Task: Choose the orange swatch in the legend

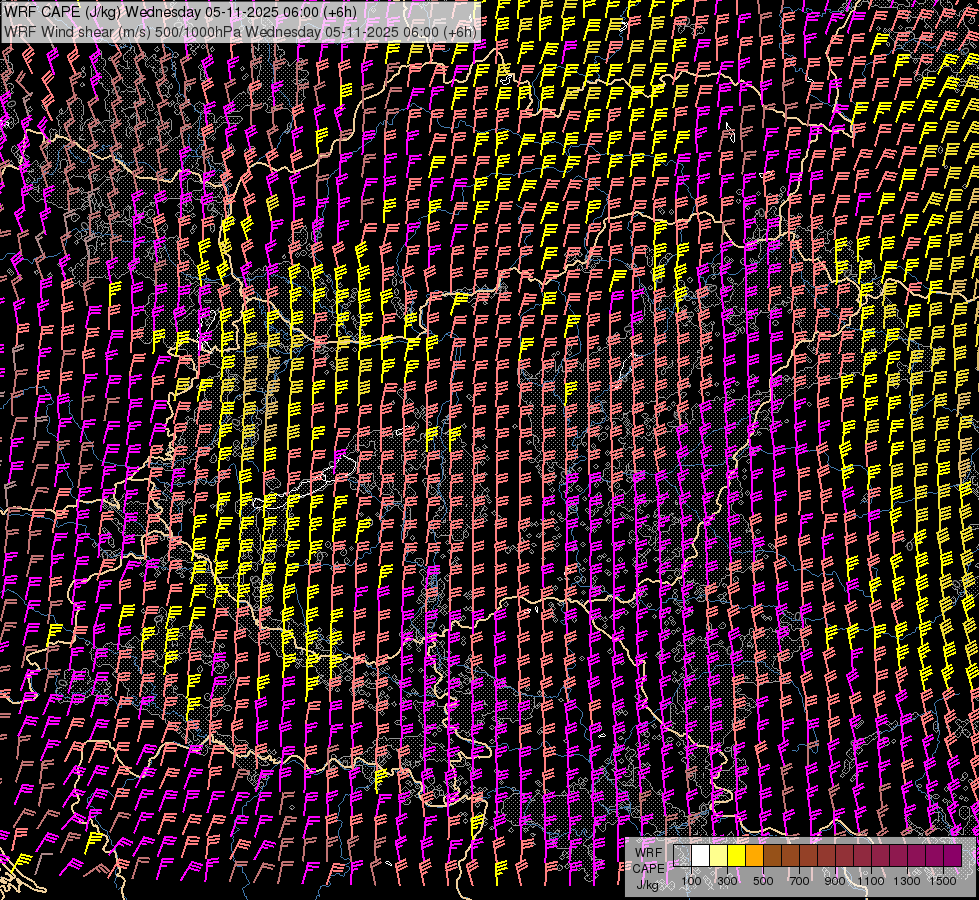Action: click(754, 856)
